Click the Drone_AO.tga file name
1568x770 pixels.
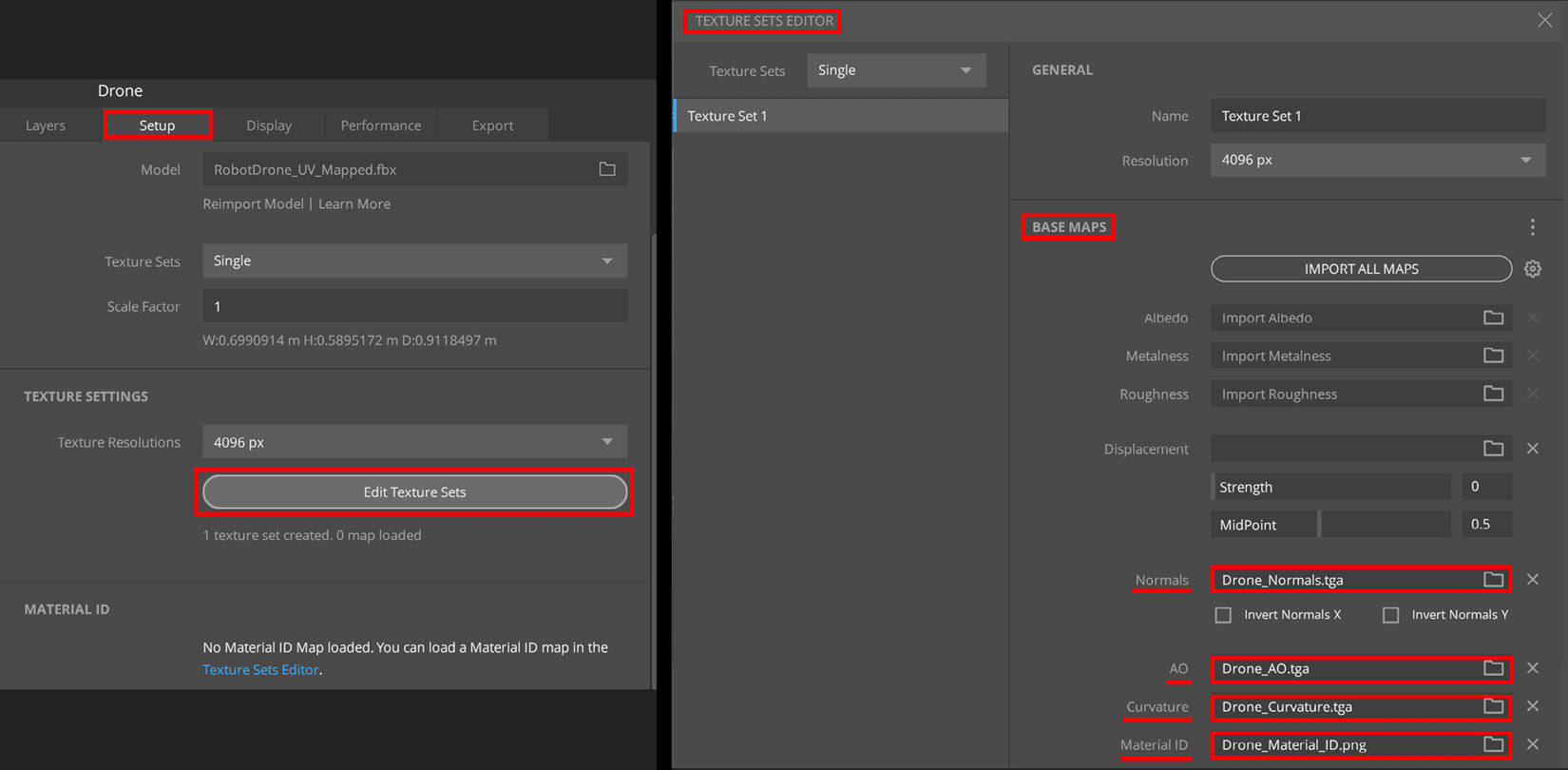(x=1265, y=668)
